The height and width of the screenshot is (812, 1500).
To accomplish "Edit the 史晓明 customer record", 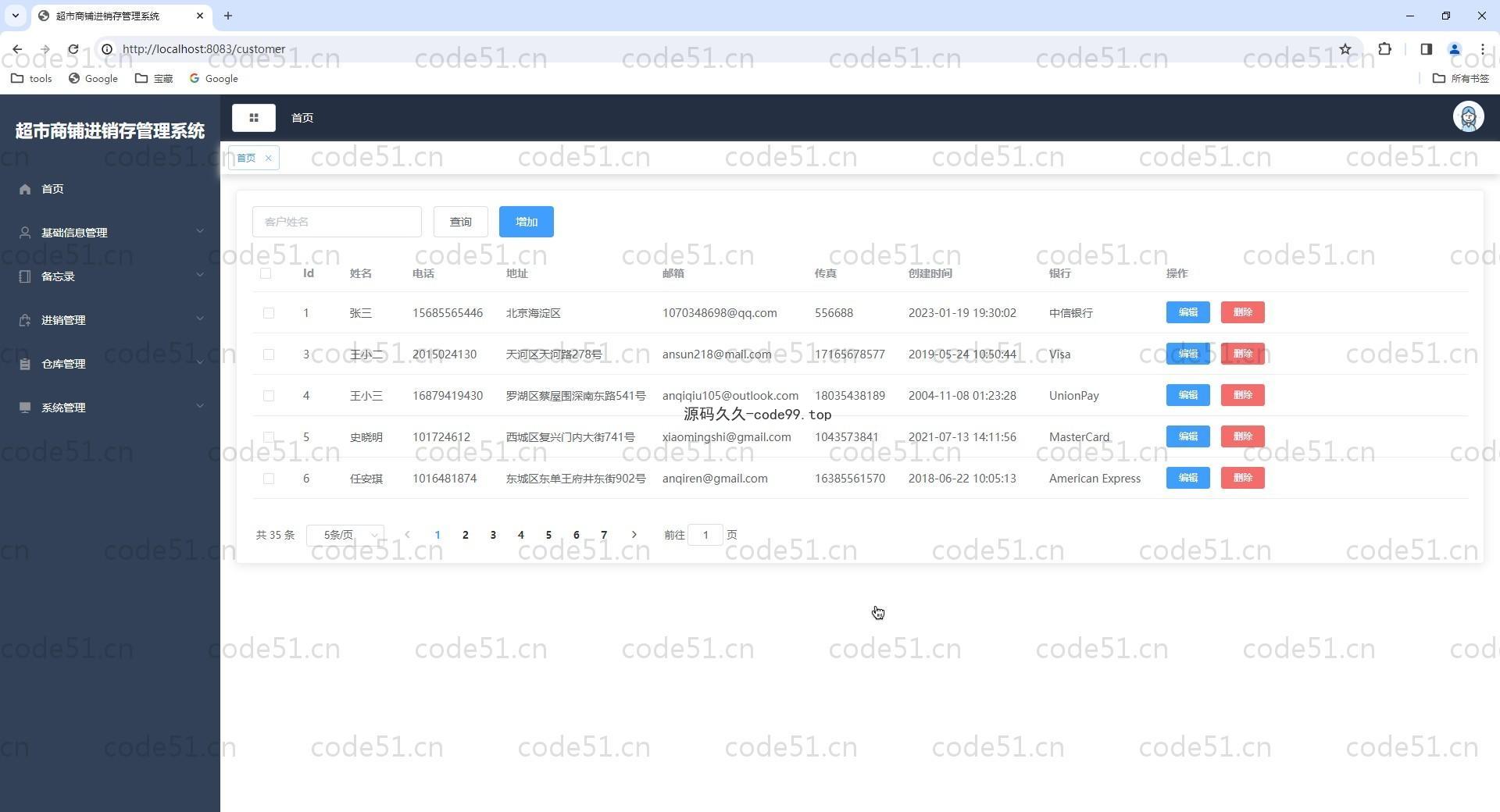I will pyautogui.click(x=1187, y=436).
